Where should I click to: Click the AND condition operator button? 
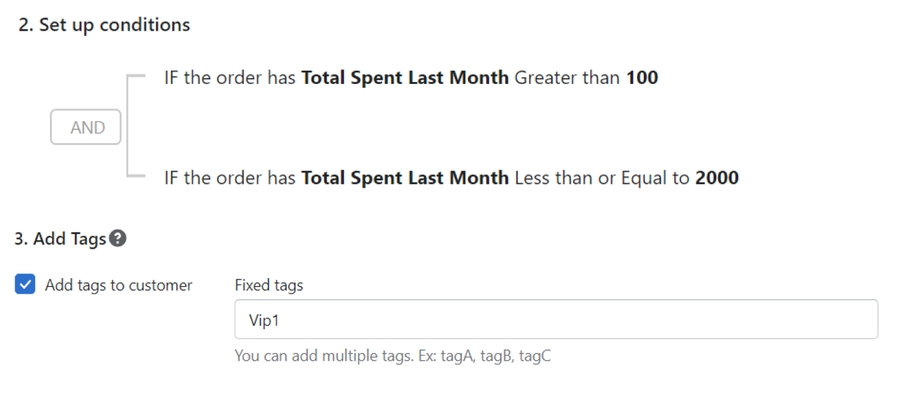pos(87,128)
